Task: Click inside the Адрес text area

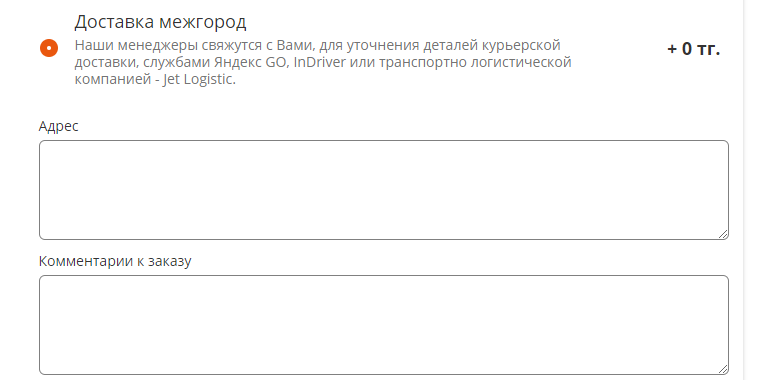Action: [383, 190]
